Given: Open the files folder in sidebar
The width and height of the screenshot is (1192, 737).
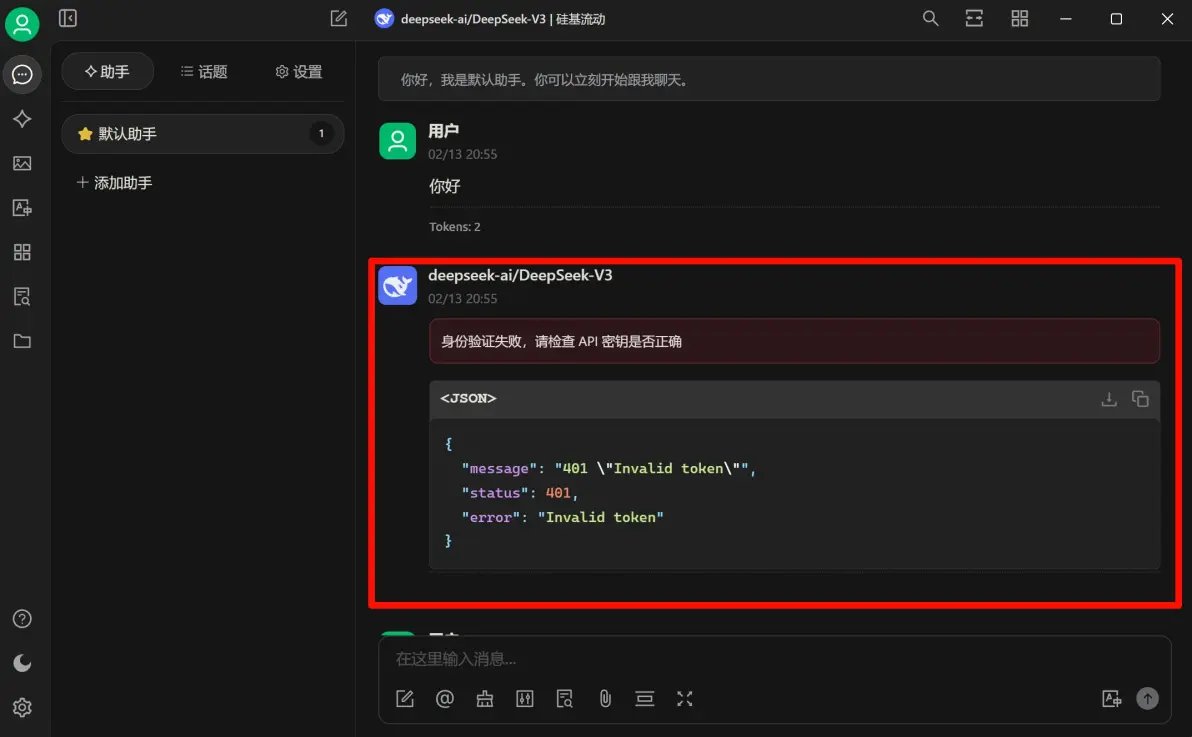Looking at the screenshot, I should [22, 341].
